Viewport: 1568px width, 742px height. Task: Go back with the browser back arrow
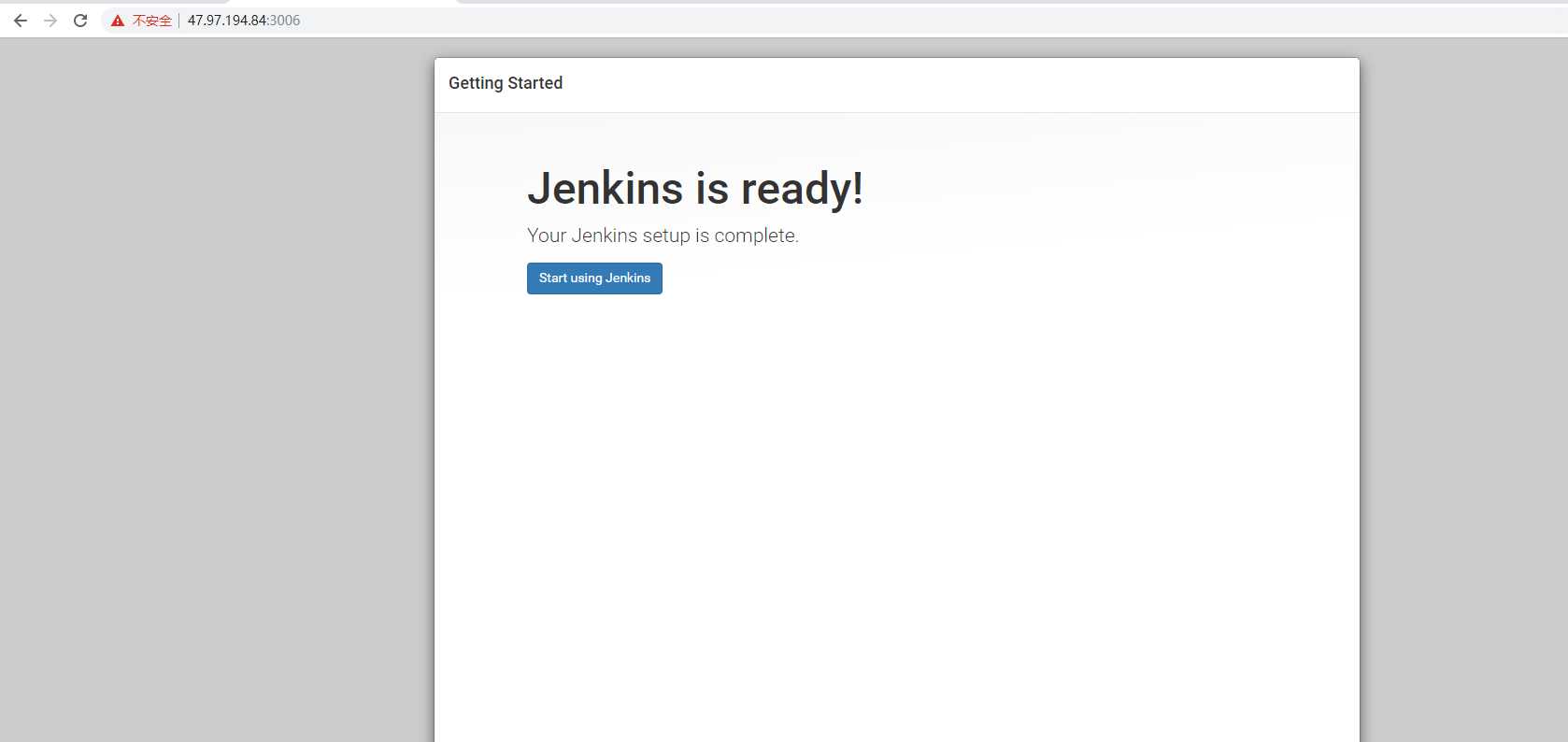(x=21, y=21)
